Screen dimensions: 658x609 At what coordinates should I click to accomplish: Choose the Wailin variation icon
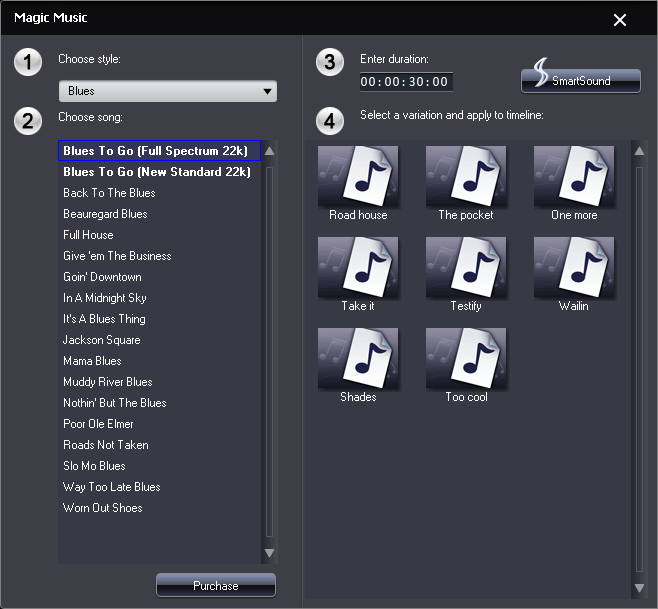click(x=574, y=267)
